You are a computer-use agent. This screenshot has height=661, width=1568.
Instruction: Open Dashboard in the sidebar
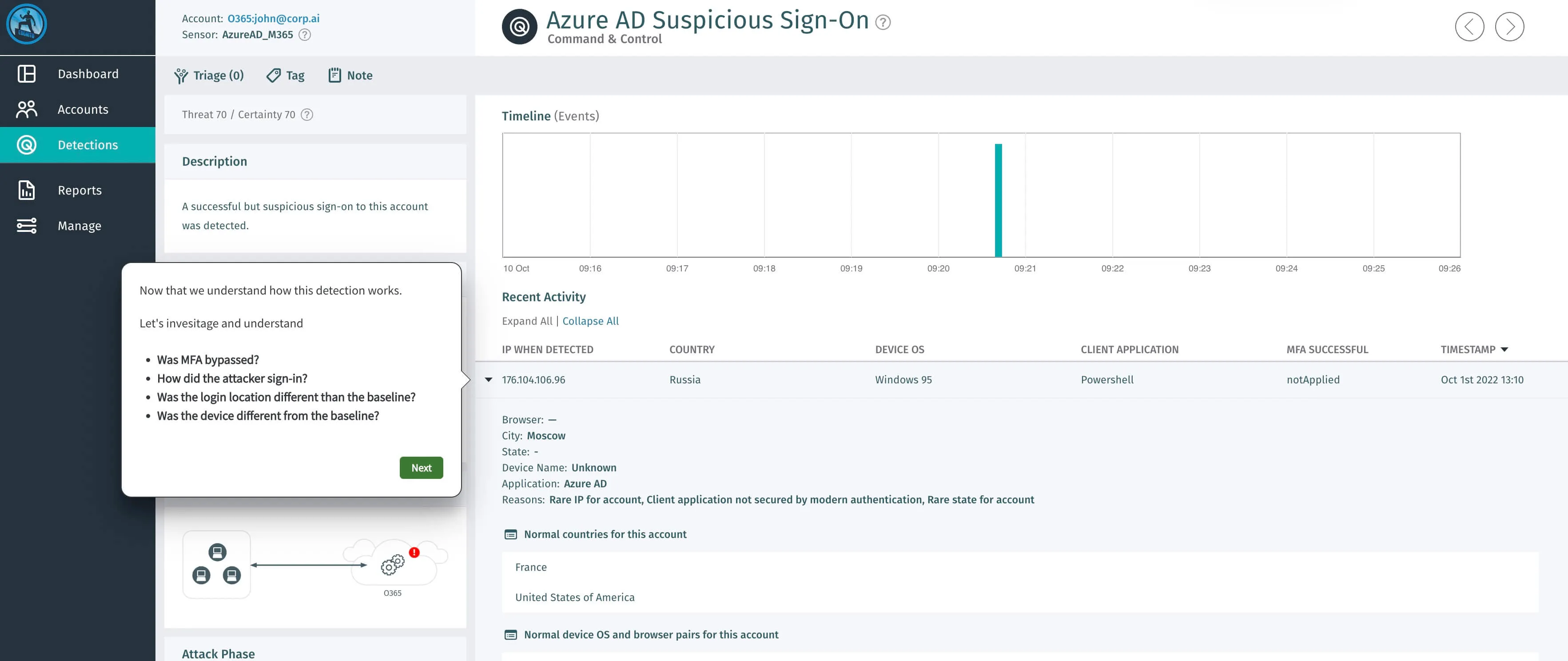pos(88,74)
